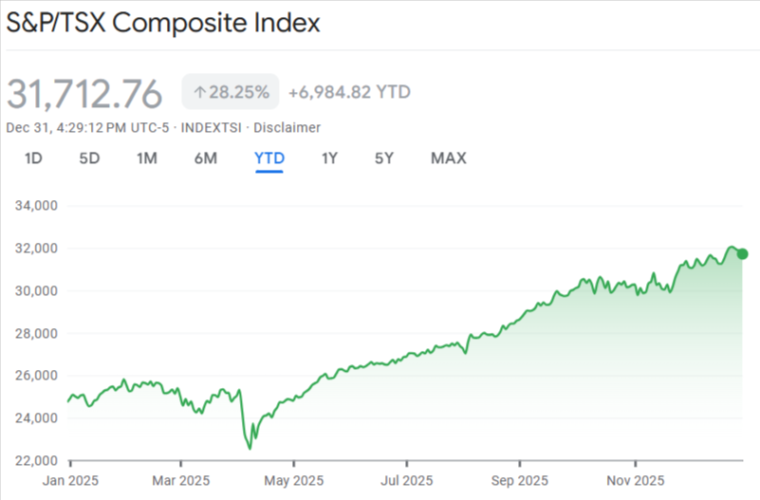760x500 pixels.
Task: Click the Jan 2025 x-axis label
Action: tap(70, 479)
